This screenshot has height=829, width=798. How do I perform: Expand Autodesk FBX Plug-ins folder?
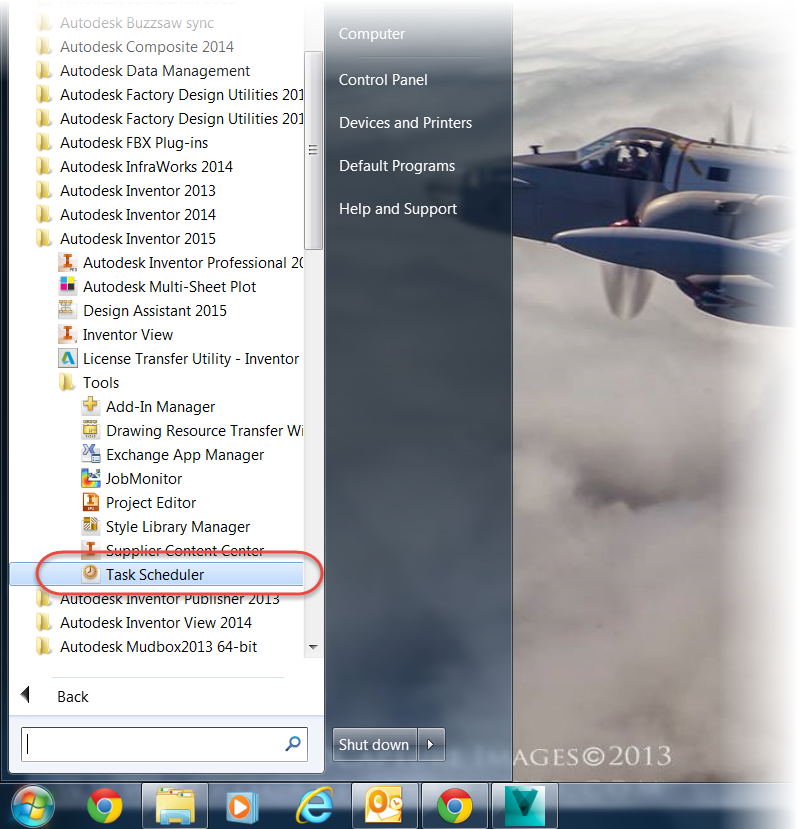(x=122, y=143)
